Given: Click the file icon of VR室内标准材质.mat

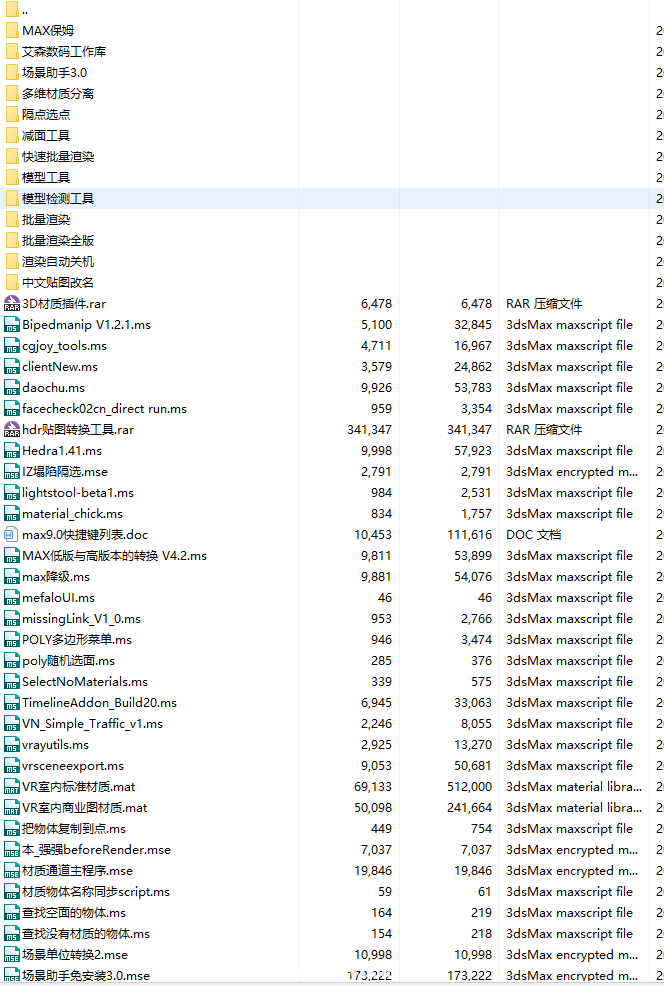Looking at the screenshot, I should coord(12,787).
